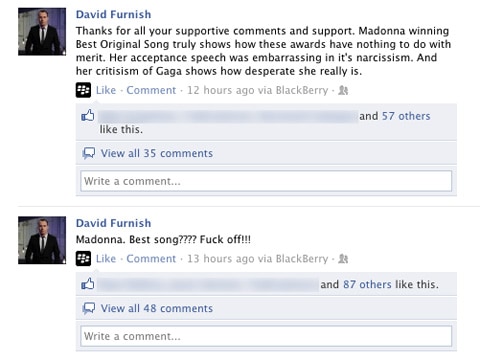Open David Furnish name on second post

pyautogui.click(x=113, y=223)
